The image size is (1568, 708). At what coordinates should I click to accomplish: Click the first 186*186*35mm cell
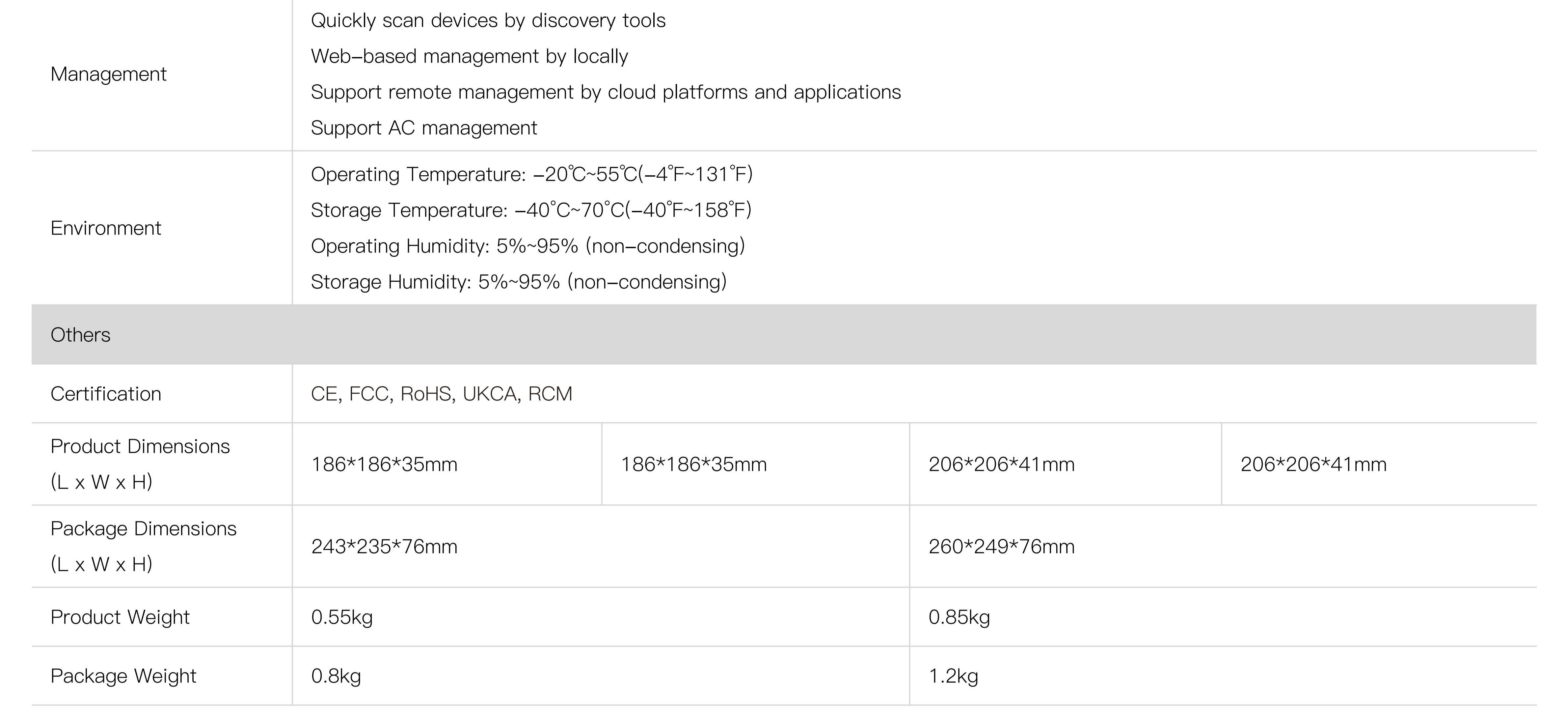[384, 465]
